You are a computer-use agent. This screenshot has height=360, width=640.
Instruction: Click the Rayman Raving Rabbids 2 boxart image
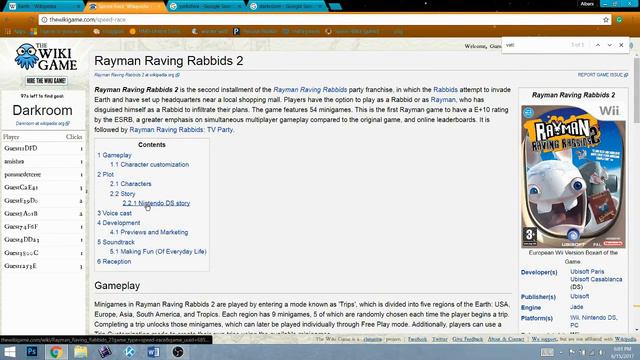point(573,176)
